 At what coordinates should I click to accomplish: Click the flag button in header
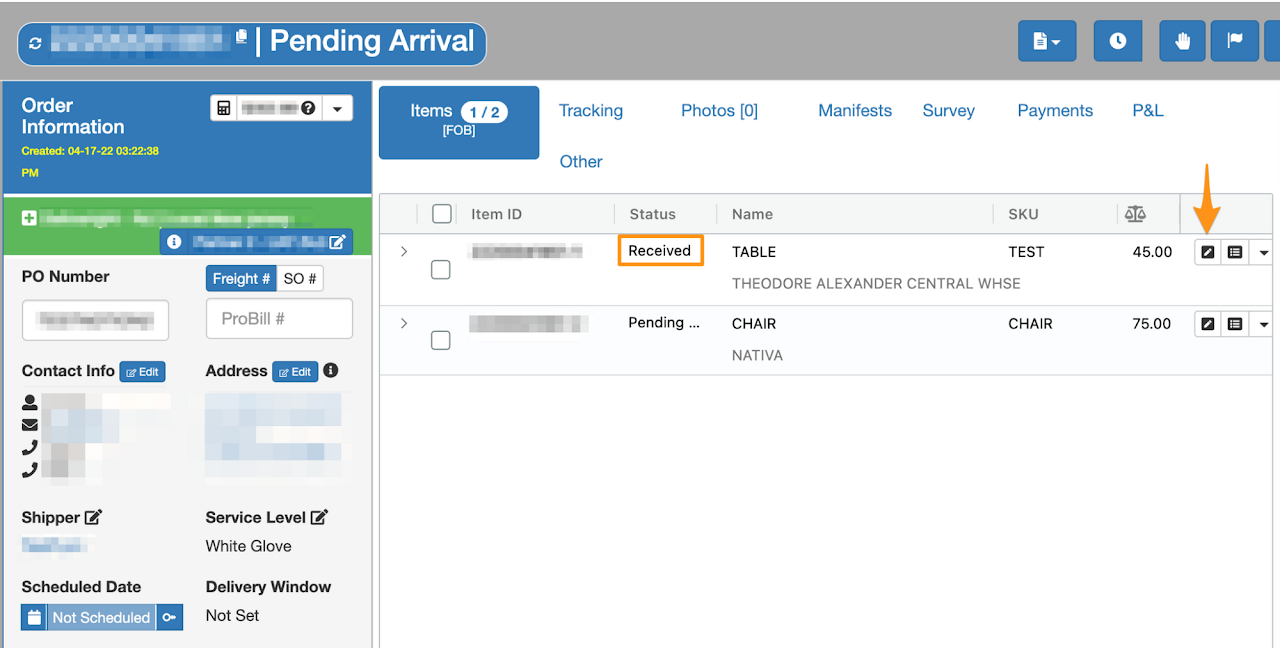click(1235, 41)
